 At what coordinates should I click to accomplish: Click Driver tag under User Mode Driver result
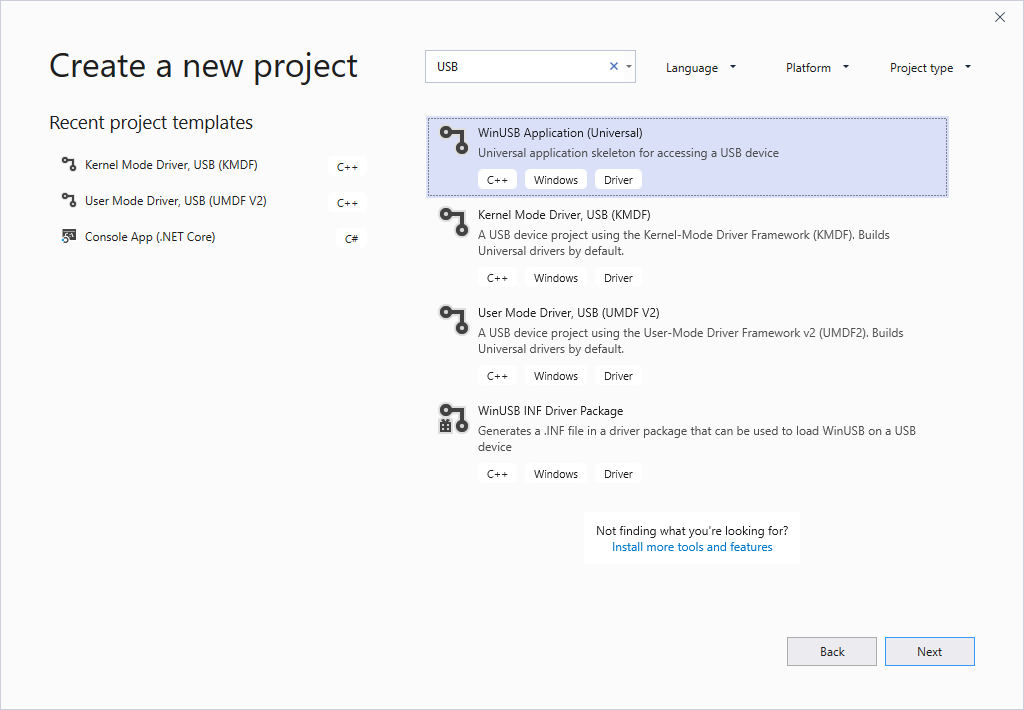click(618, 376)
